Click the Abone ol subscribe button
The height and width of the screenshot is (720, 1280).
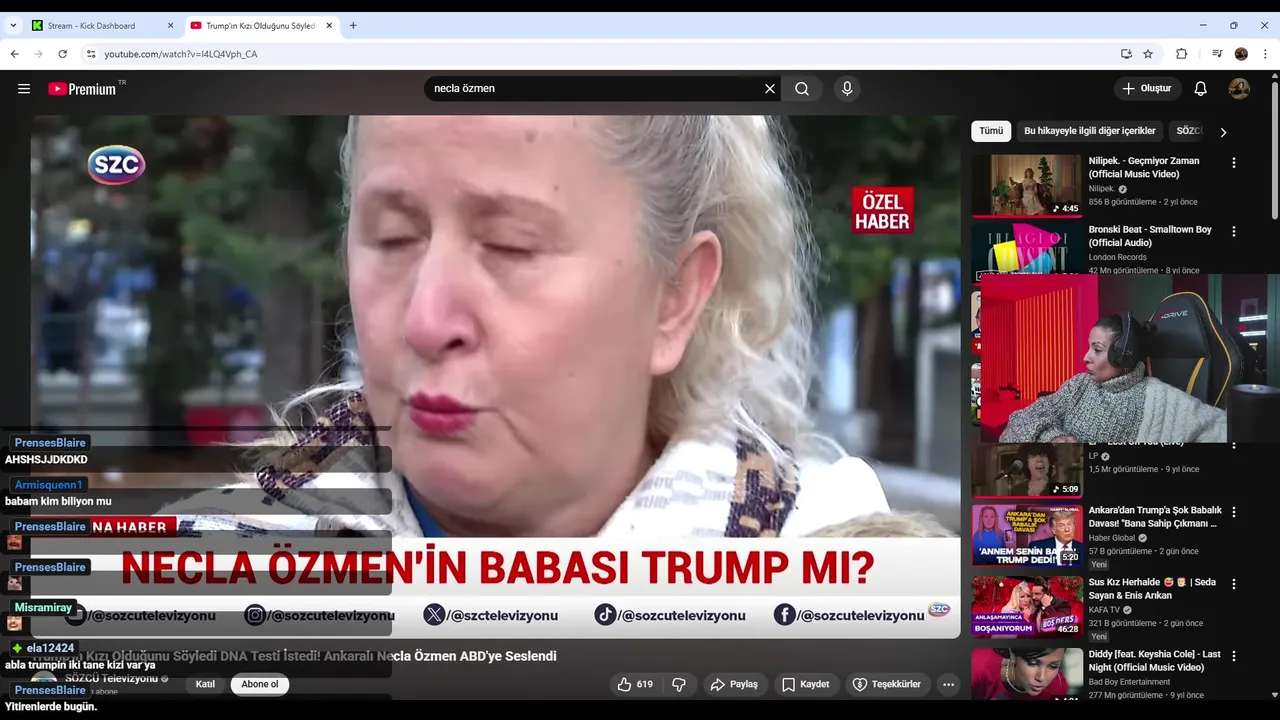[260, 685]
